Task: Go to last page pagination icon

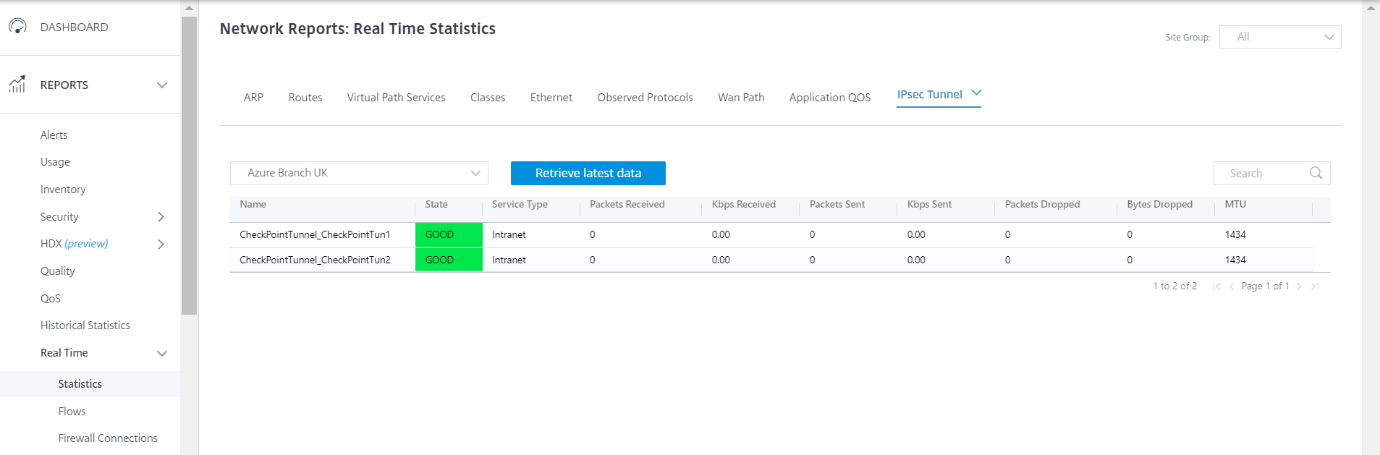Action: pyautogui.click(x=1315, y=286)
